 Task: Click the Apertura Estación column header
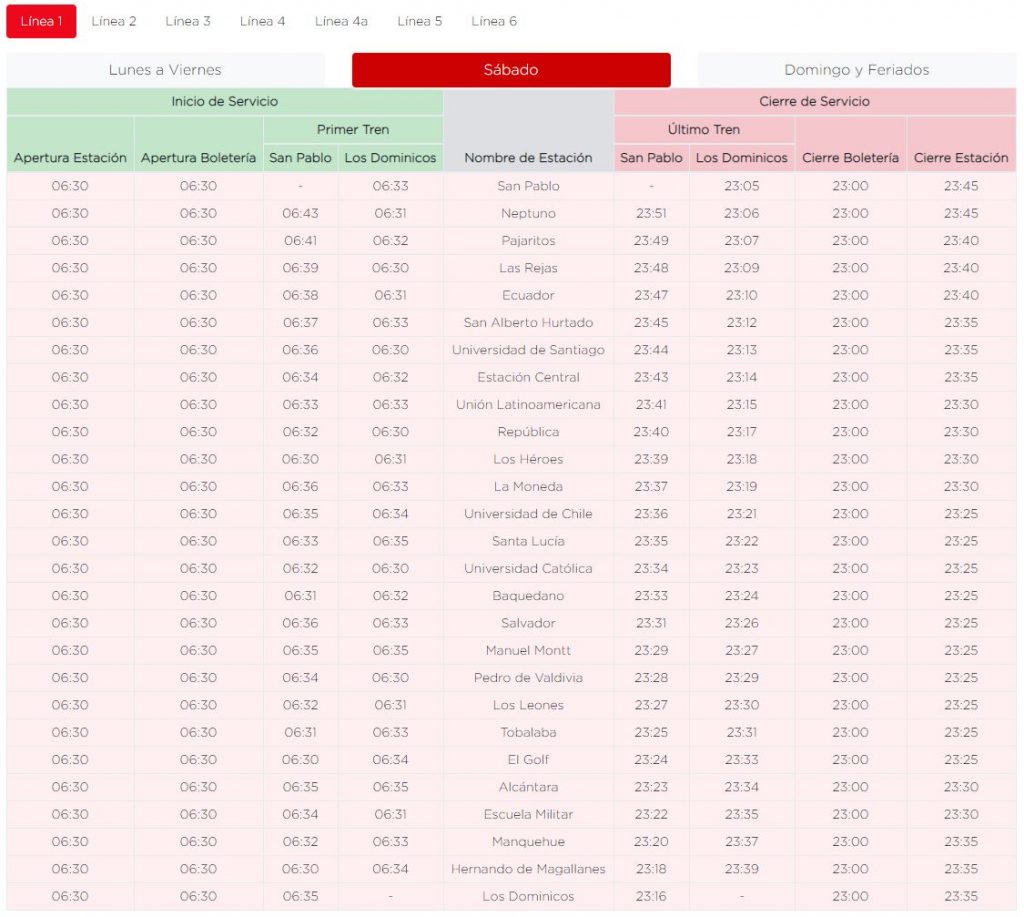(x=70, y=157)
